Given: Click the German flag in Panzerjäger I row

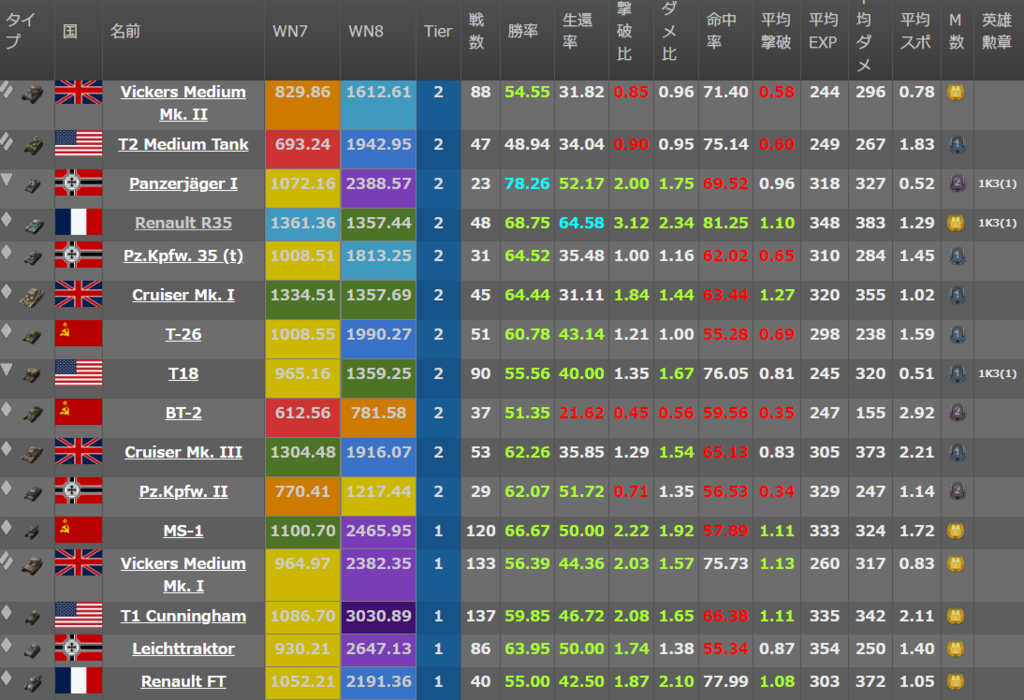Looking at the screenshot, I should point(78,183).
